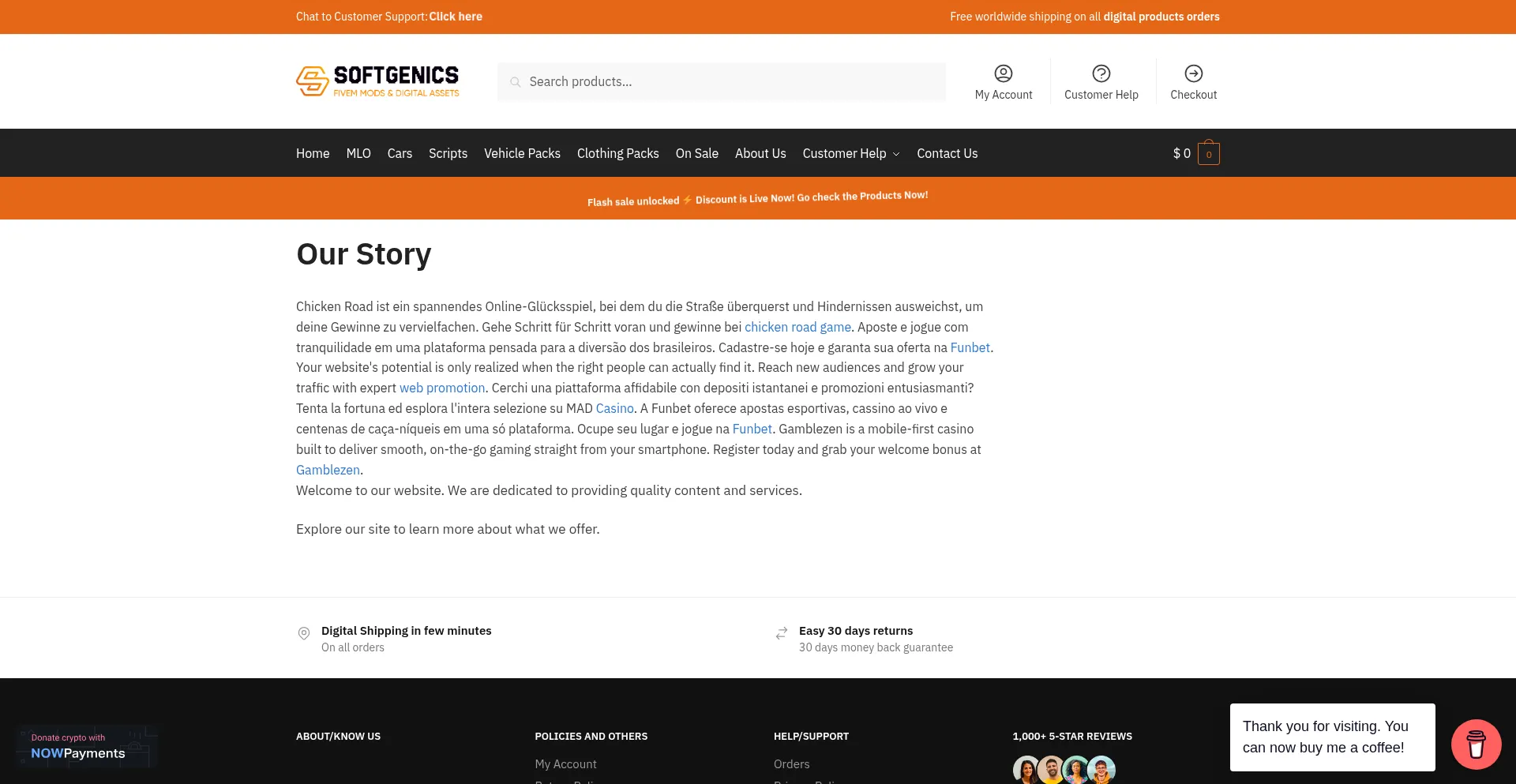The height and width of the screenshot is (784, 1516).
Task: Open the first Funbet link after 'oferta na'
Action: [970, 347]
